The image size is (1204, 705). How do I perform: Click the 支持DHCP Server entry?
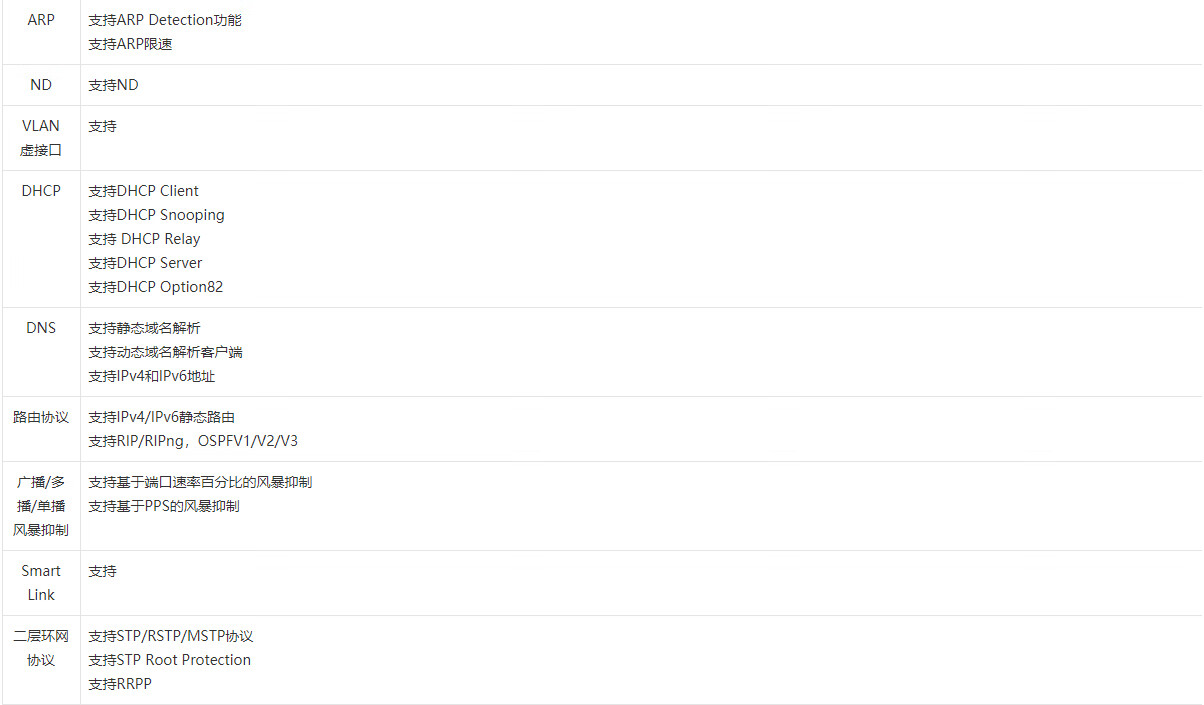pos(145,263)
